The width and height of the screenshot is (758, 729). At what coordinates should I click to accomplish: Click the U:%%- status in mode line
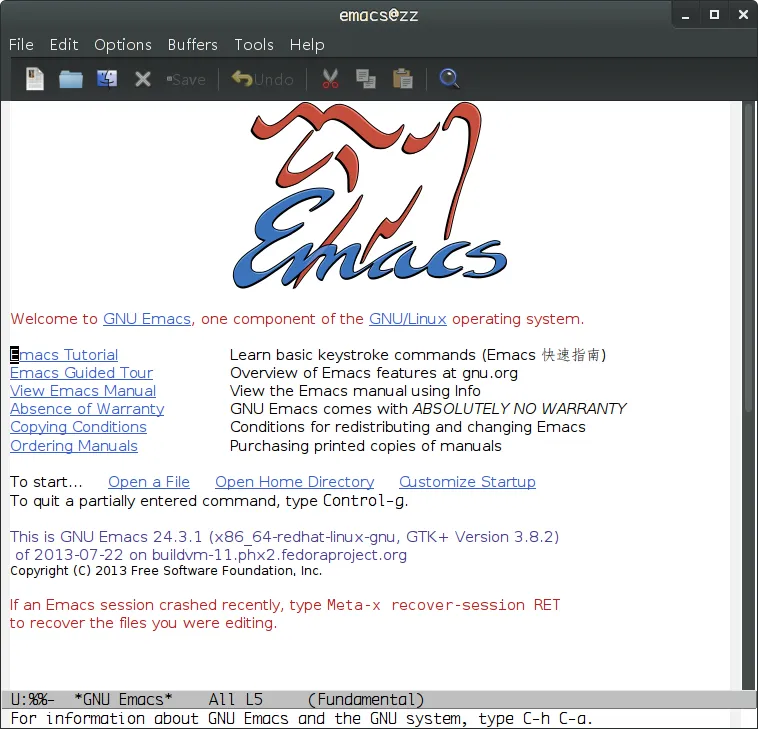[x=32, y=700]
